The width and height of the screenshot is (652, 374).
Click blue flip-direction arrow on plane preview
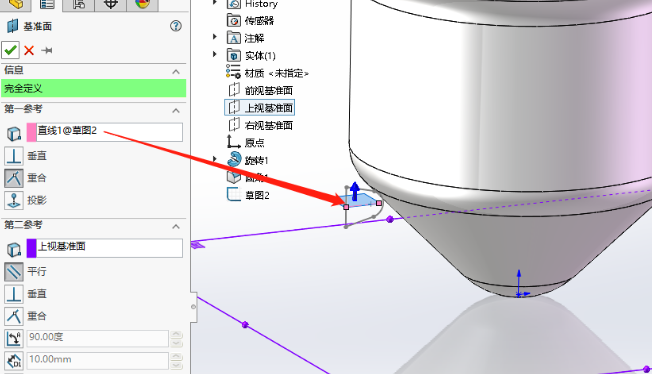click(x=355, y=191)
